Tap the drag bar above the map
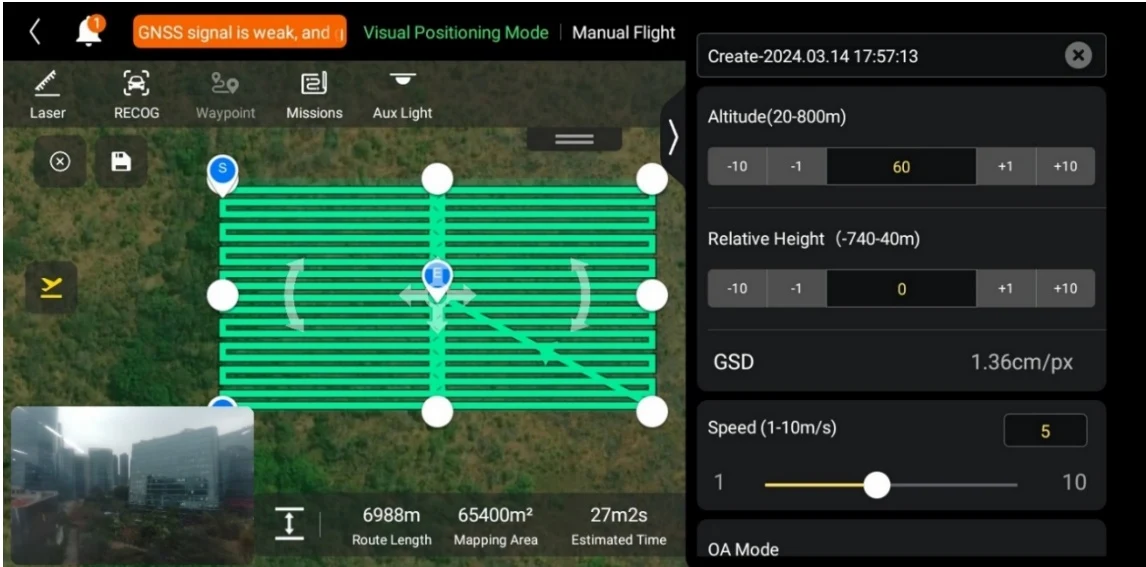This screenshot has height=567, width=1146. (x=574, y=140)
